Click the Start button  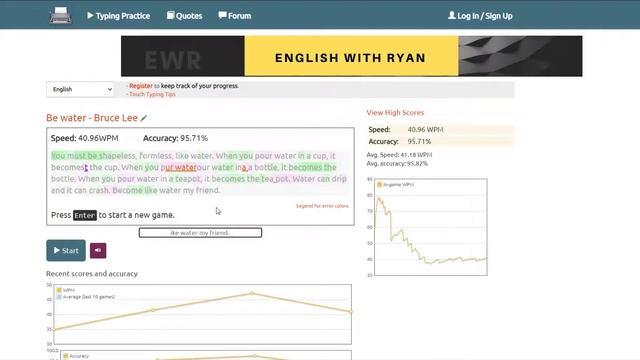(66, 250)
